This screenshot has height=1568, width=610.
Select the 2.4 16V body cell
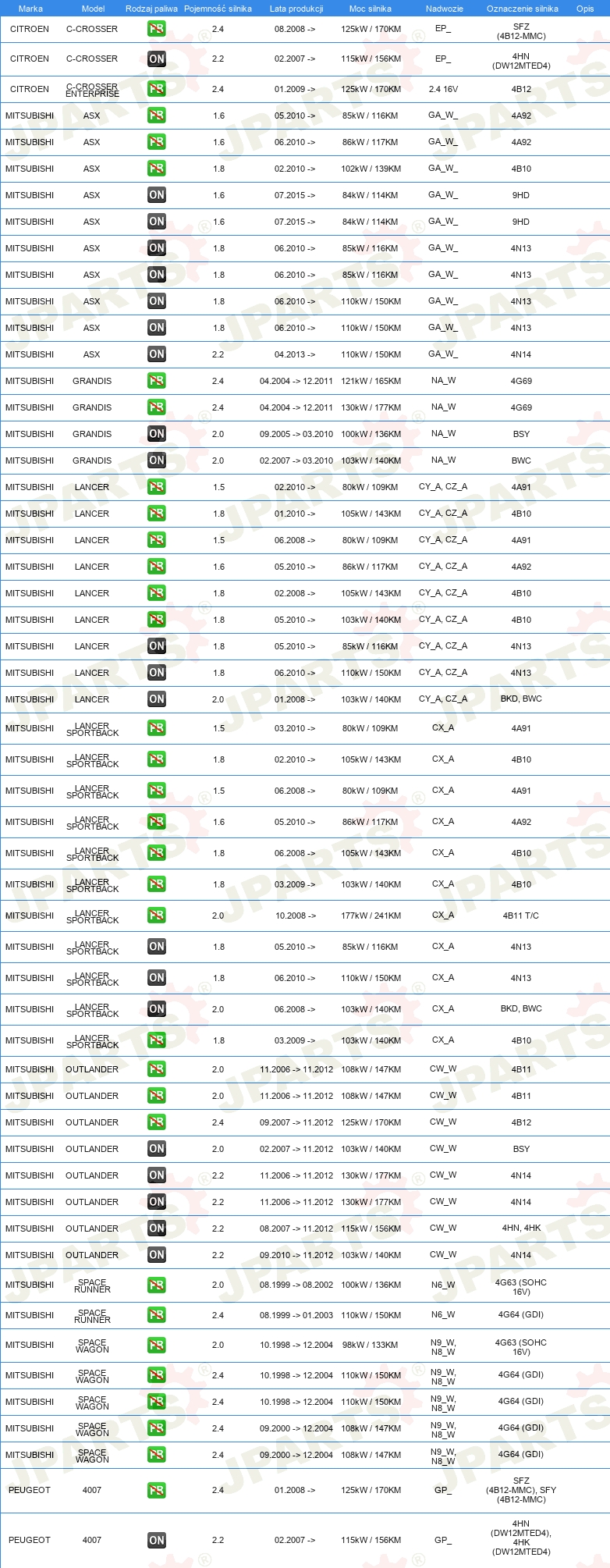click(x=443, y=89)
